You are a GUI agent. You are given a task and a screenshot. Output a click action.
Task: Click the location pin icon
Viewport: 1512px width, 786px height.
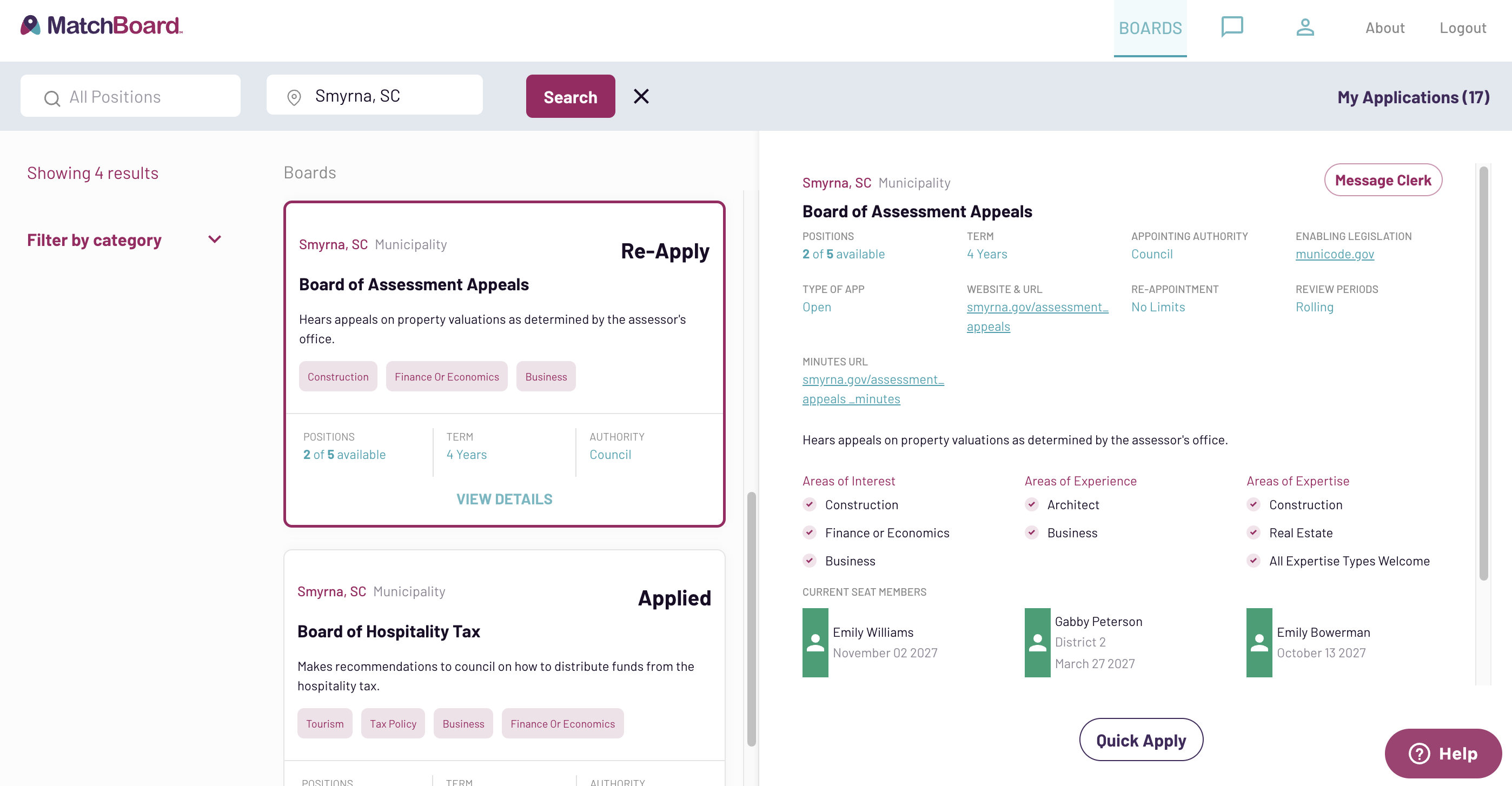pos(294,97)
